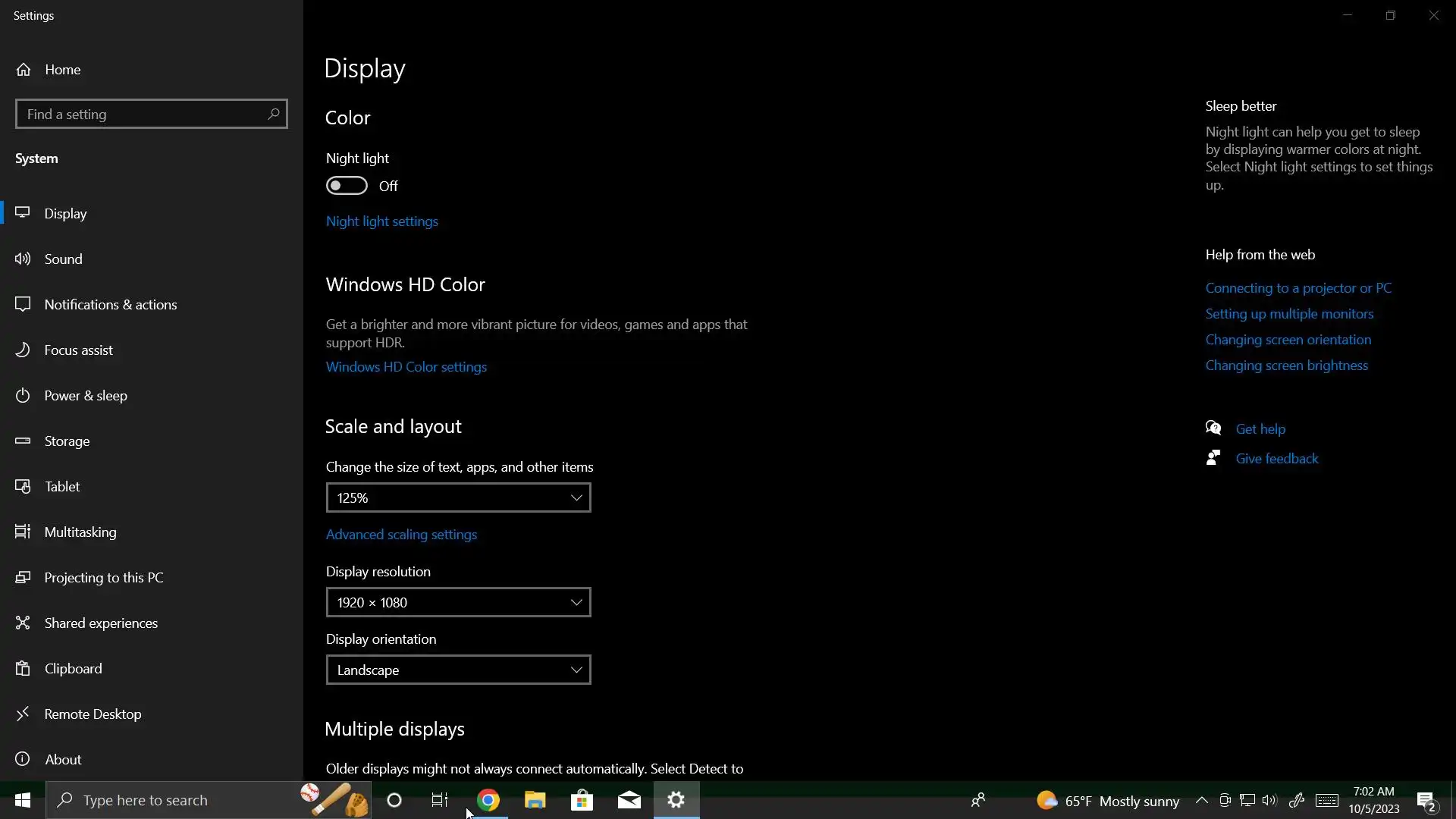
Task: Click the Find a setting search box
Action: point(140,115)
